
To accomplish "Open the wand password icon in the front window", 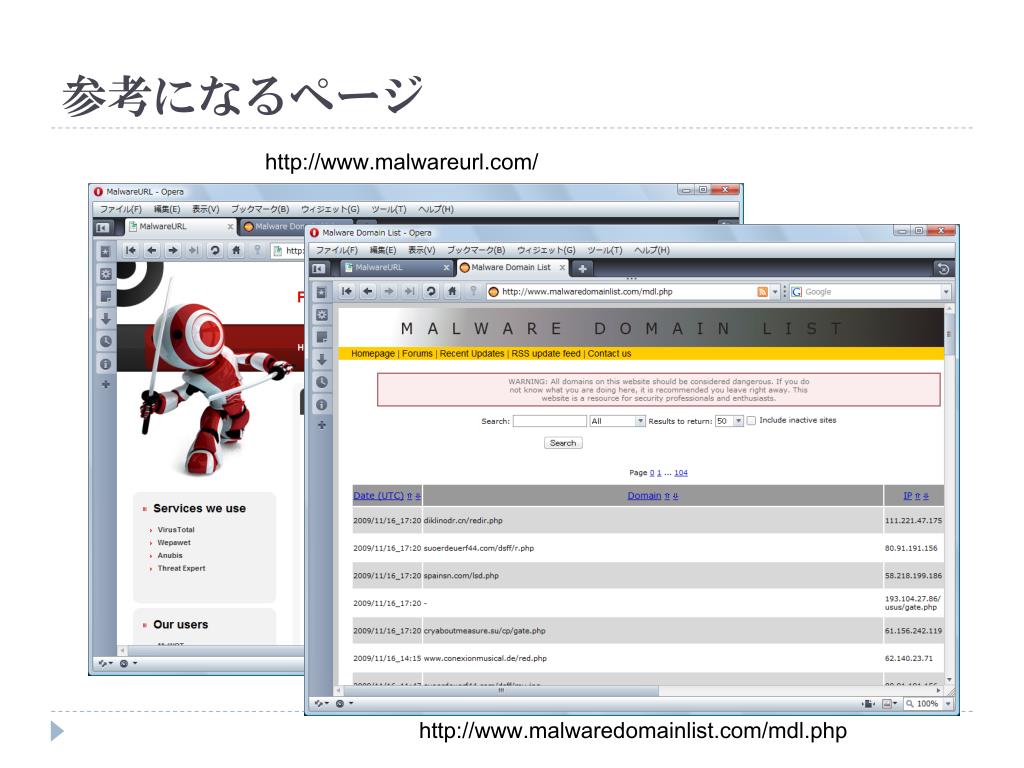I will tap(473, 291).
